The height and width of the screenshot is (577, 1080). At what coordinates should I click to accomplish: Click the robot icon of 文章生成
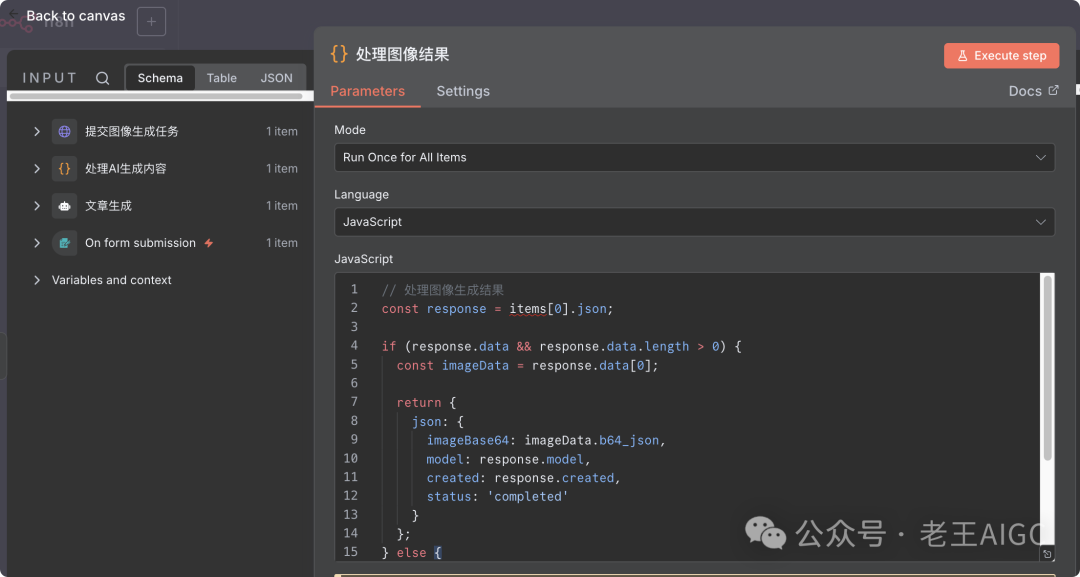(x=64, y=205)
